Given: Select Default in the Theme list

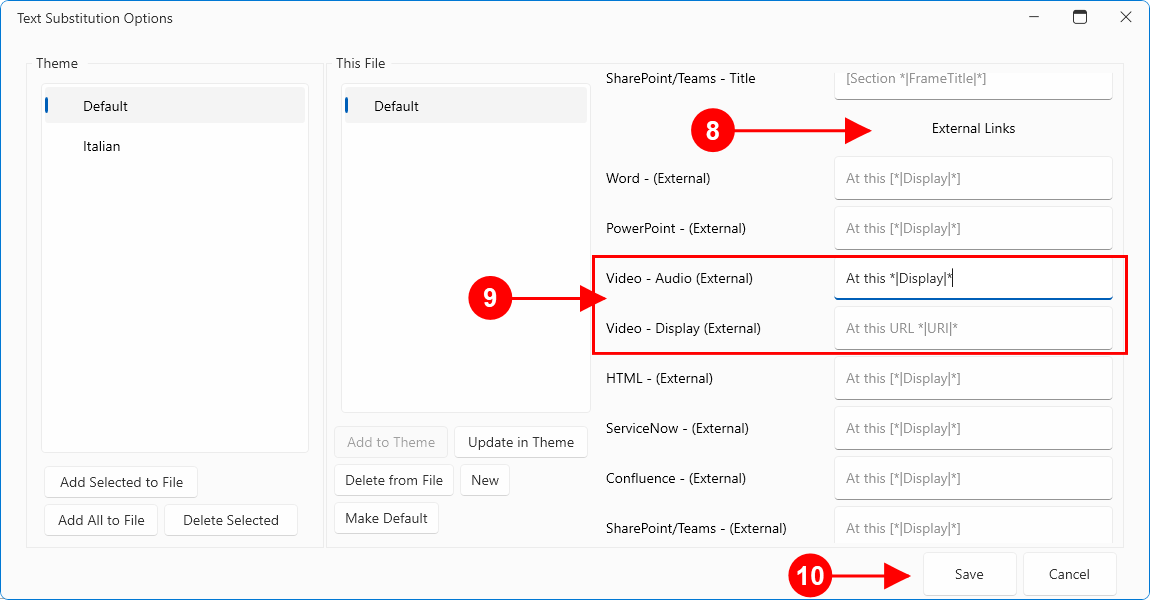Looking at the screenshot, I should point(105,106).
